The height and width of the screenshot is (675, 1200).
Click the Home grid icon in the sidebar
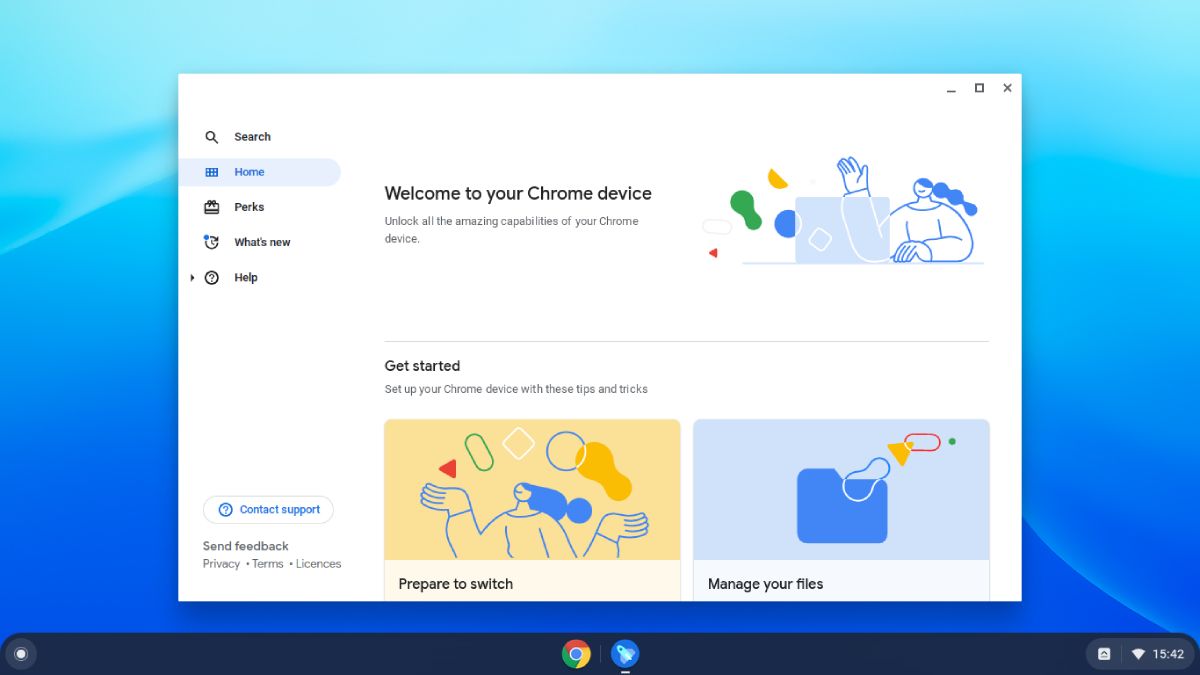point(212,172)
